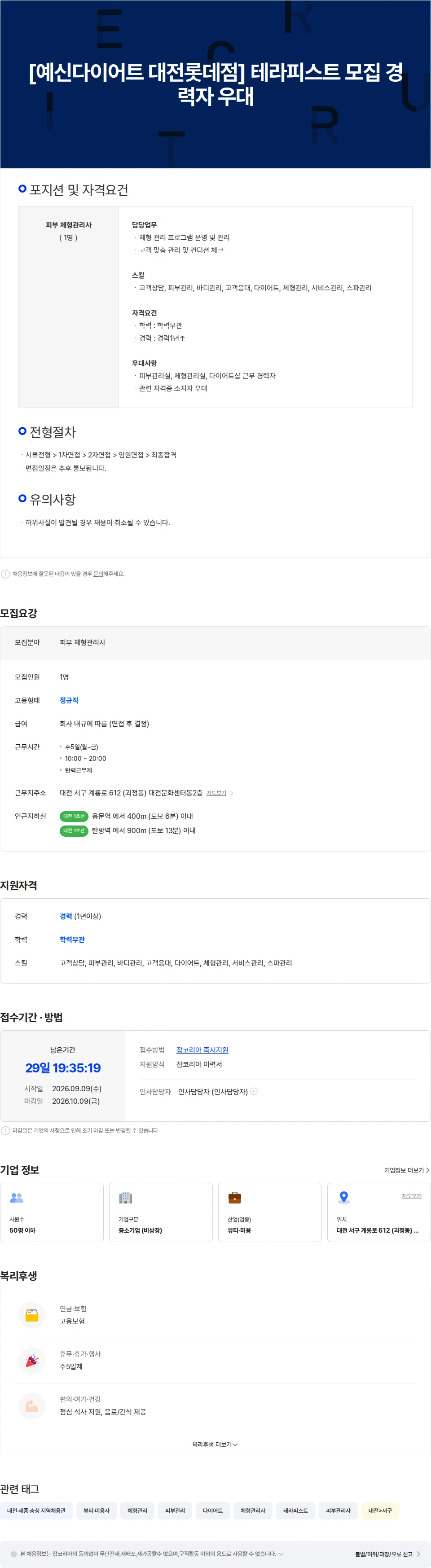Open 지도보기 link in 위치 card
This screenshot has width=431, height=1568.
[x=412, y=1195]
